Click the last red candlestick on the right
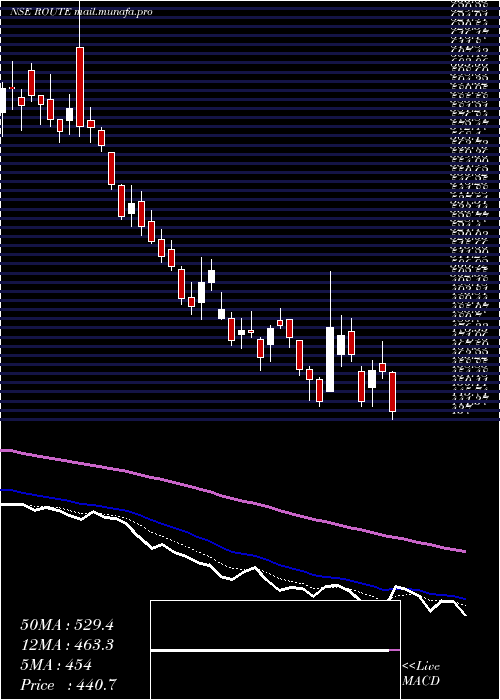 coord(392,392)
